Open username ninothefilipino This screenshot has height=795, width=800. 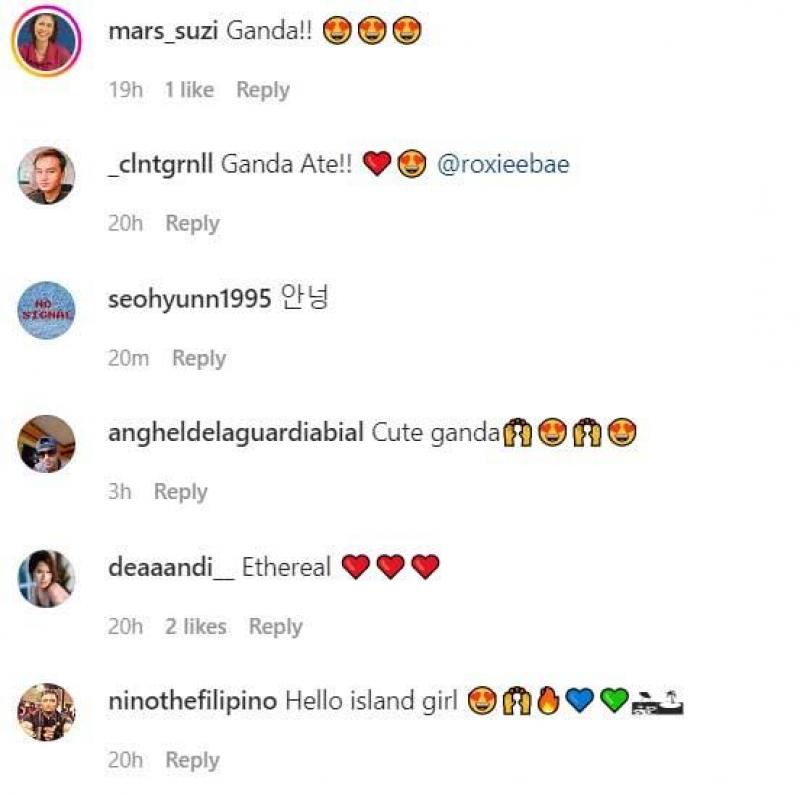pyautogui.click(x=193, y=701)
